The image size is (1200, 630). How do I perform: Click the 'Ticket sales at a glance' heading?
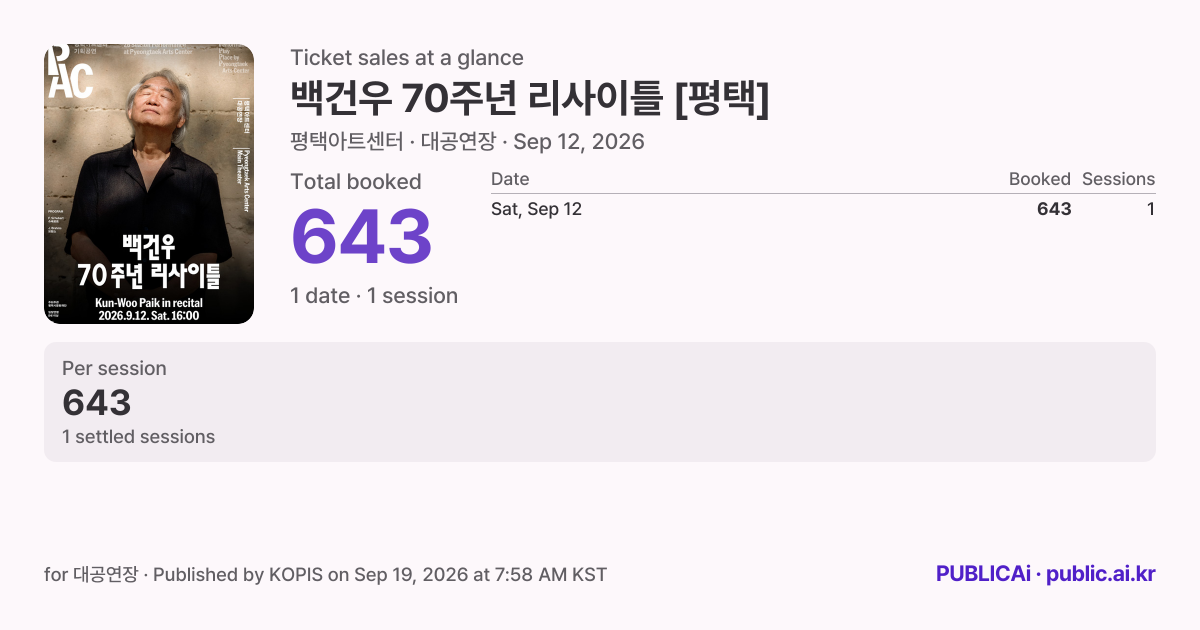click(x=407, y=58)
